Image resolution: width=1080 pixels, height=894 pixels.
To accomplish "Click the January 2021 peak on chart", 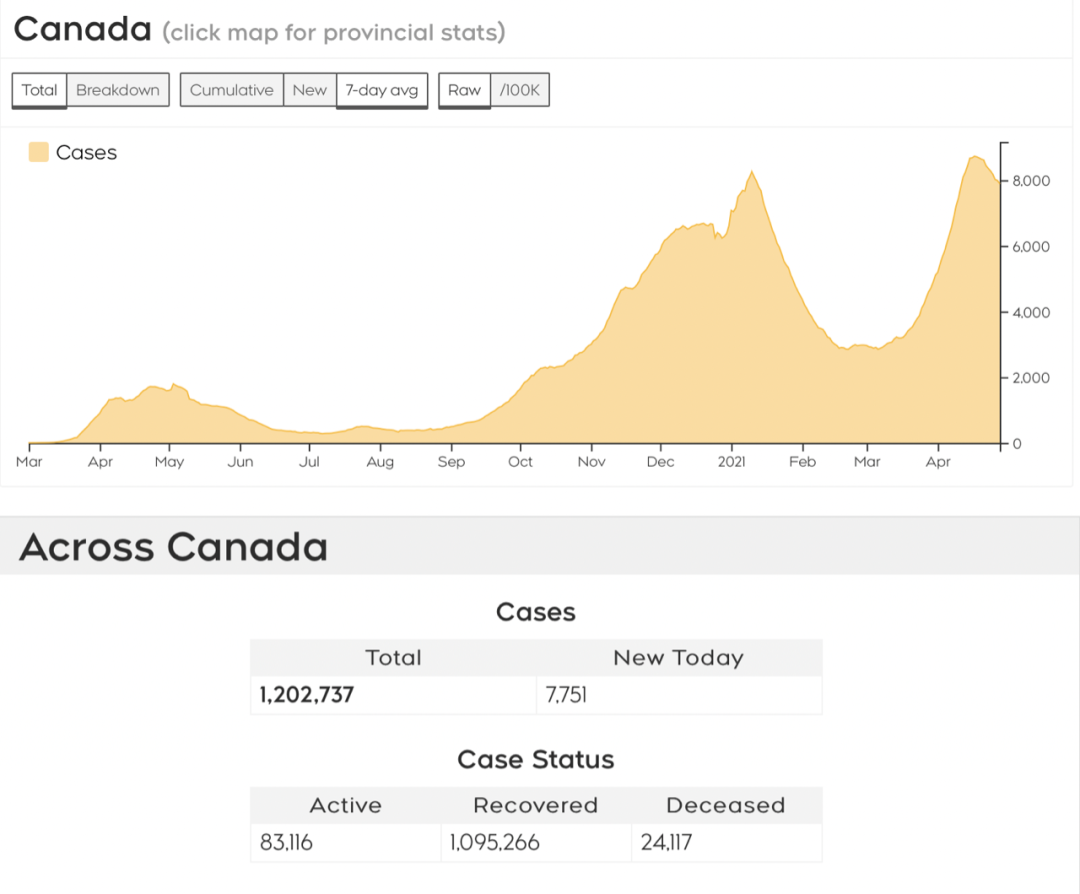I will [751, 172].
